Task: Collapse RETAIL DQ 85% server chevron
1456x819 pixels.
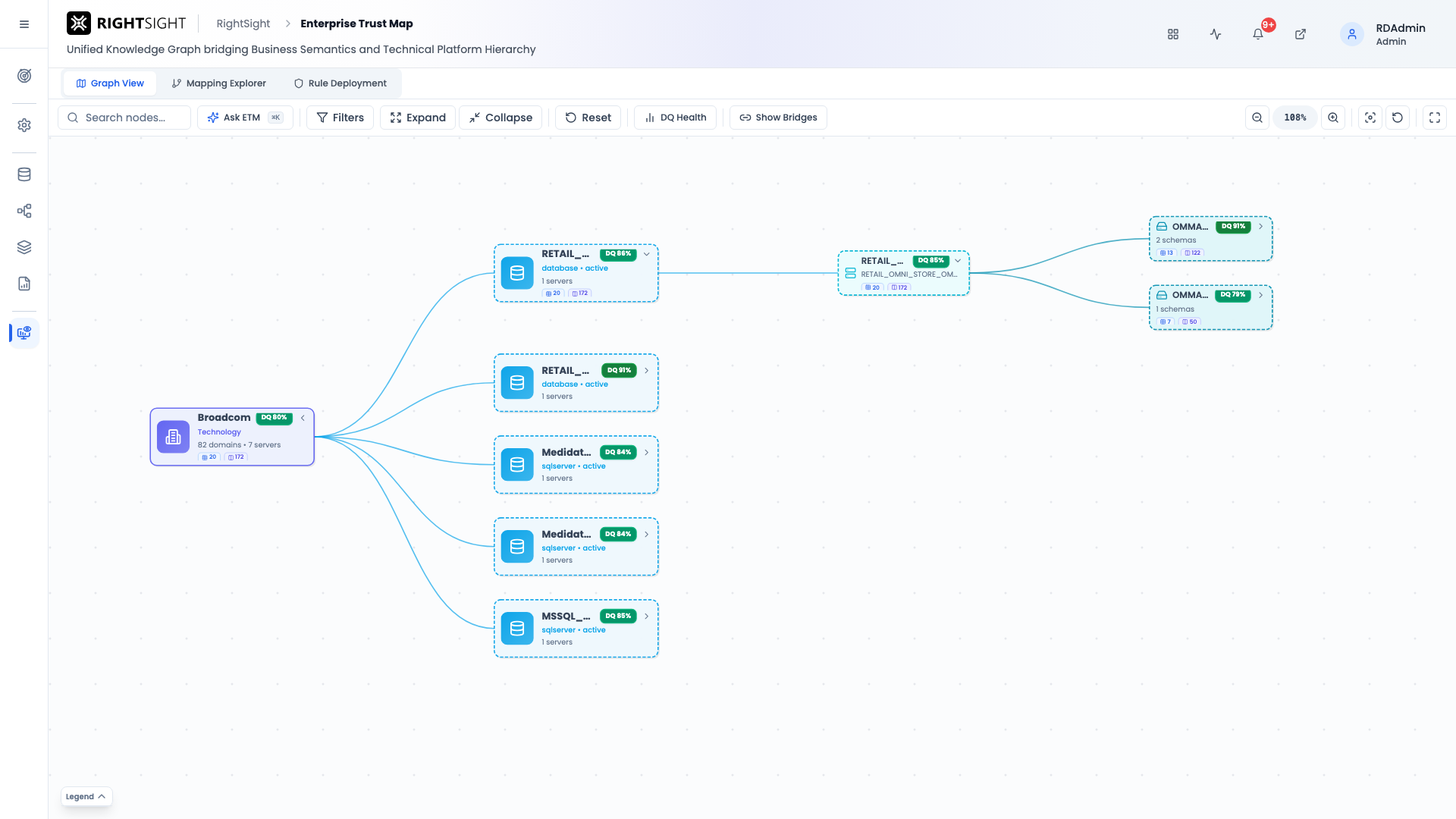Action: point(958,261)
